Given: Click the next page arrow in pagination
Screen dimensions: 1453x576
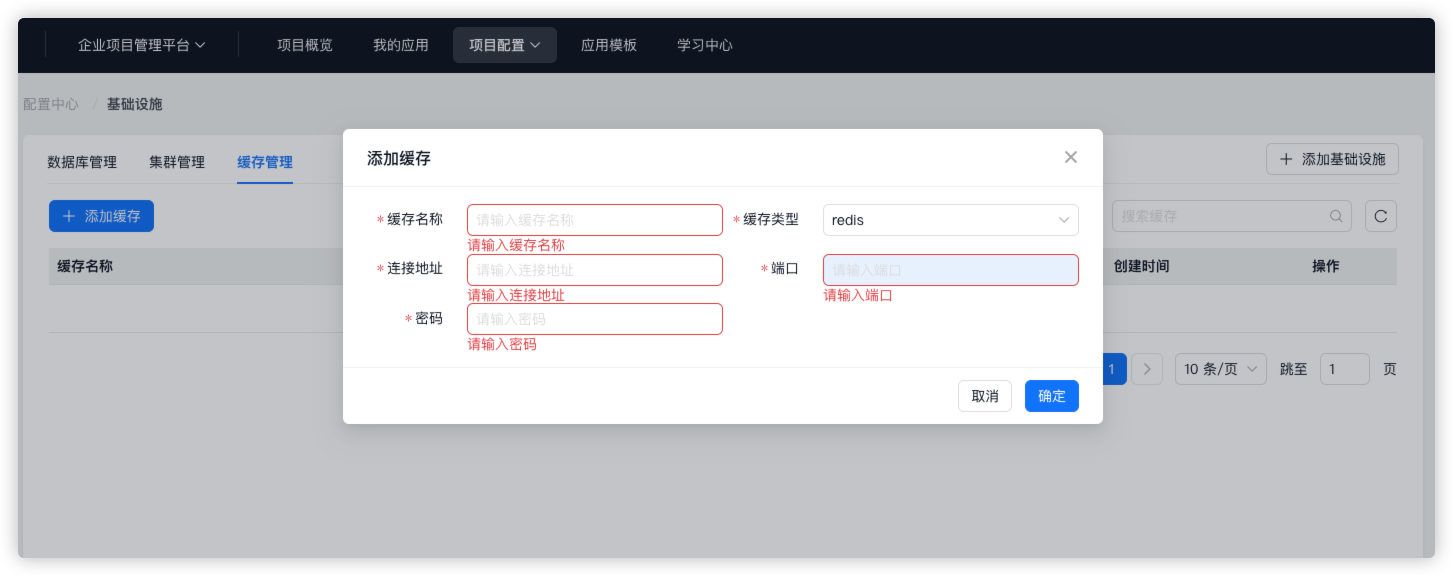Looking at the screenshot, I should pos(1147,369).
